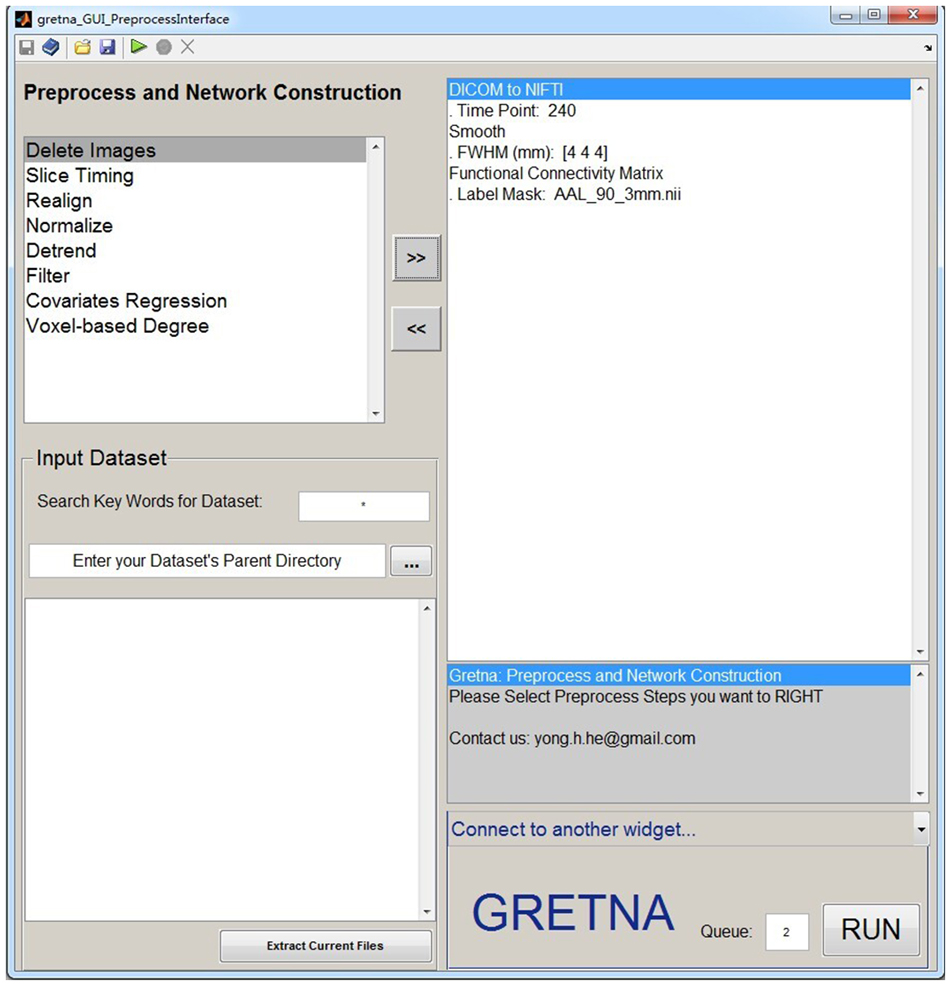Browse for directory with the ... button
950x985 pixels.
(411, 561)
